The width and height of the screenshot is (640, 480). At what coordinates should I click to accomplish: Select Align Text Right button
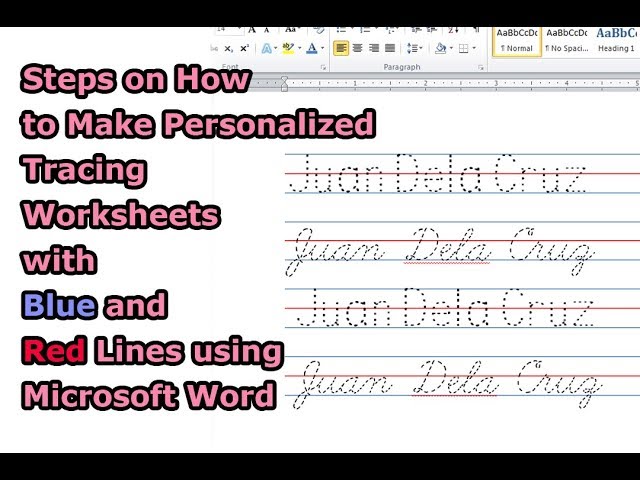(x=374, y=48)
